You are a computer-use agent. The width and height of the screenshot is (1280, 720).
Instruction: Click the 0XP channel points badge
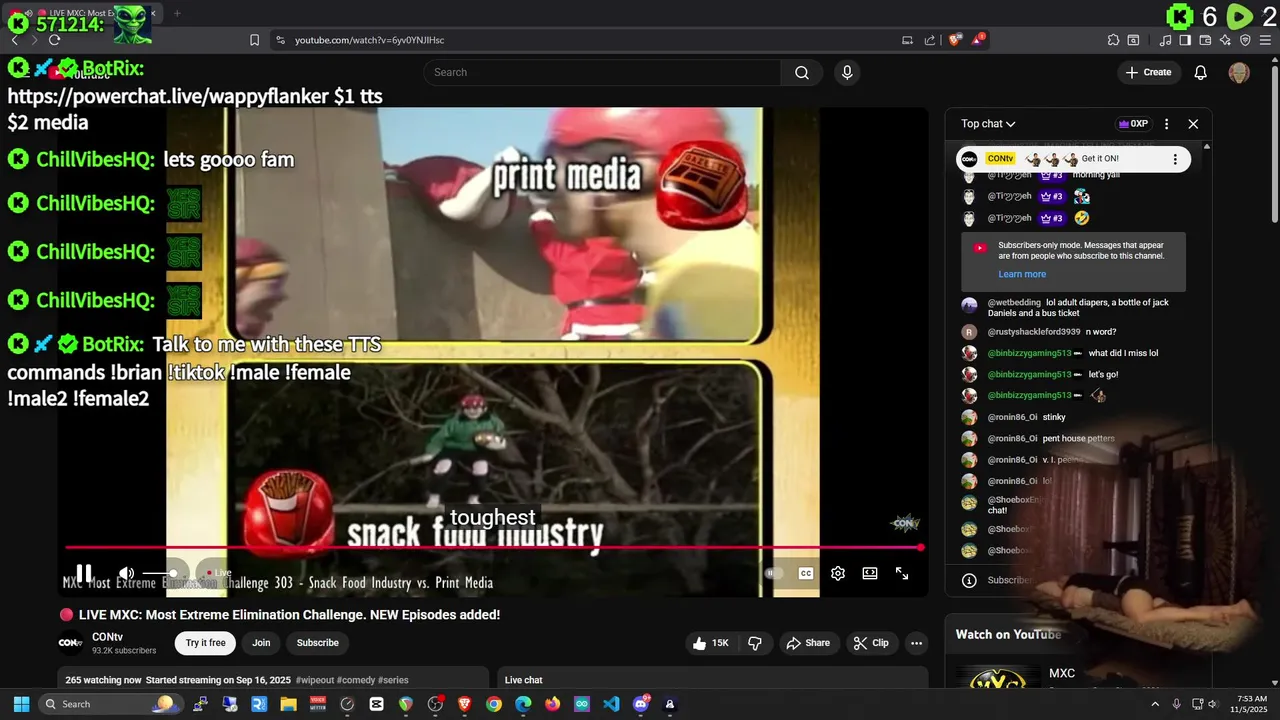1133,124
